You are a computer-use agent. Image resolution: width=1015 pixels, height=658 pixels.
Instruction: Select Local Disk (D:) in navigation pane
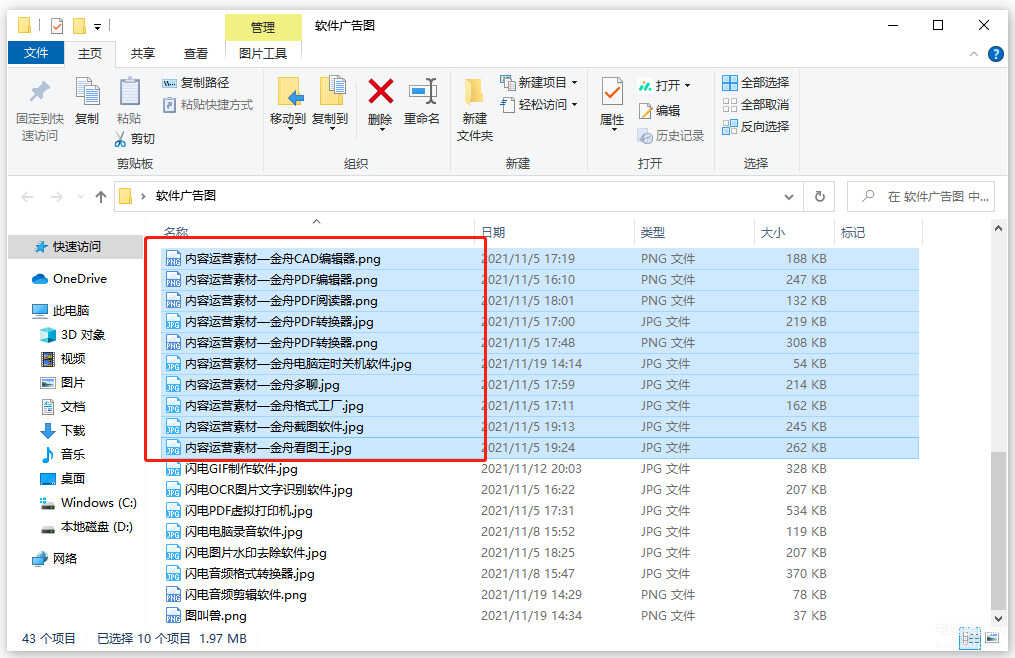(96, 527)
